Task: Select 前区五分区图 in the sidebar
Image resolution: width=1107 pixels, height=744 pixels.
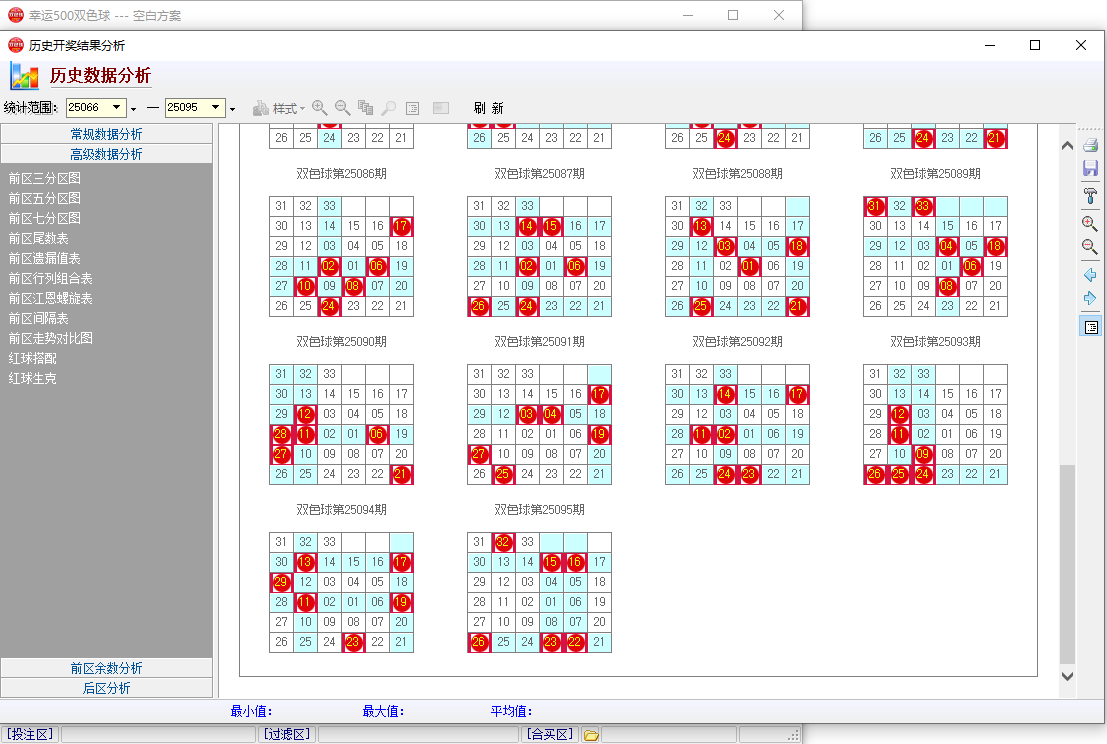Action: tap(45, 198)
